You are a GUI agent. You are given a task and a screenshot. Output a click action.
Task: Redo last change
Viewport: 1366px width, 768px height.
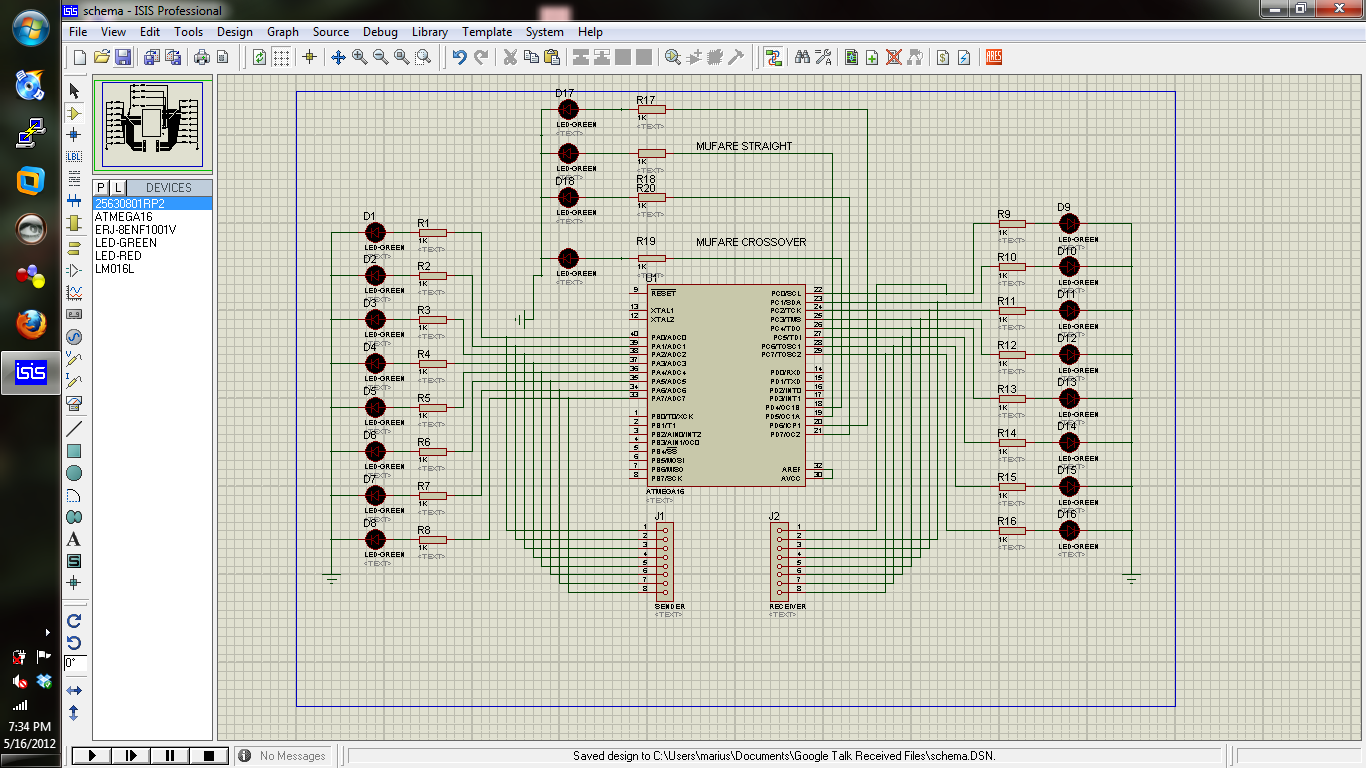(x=481, y=57)
